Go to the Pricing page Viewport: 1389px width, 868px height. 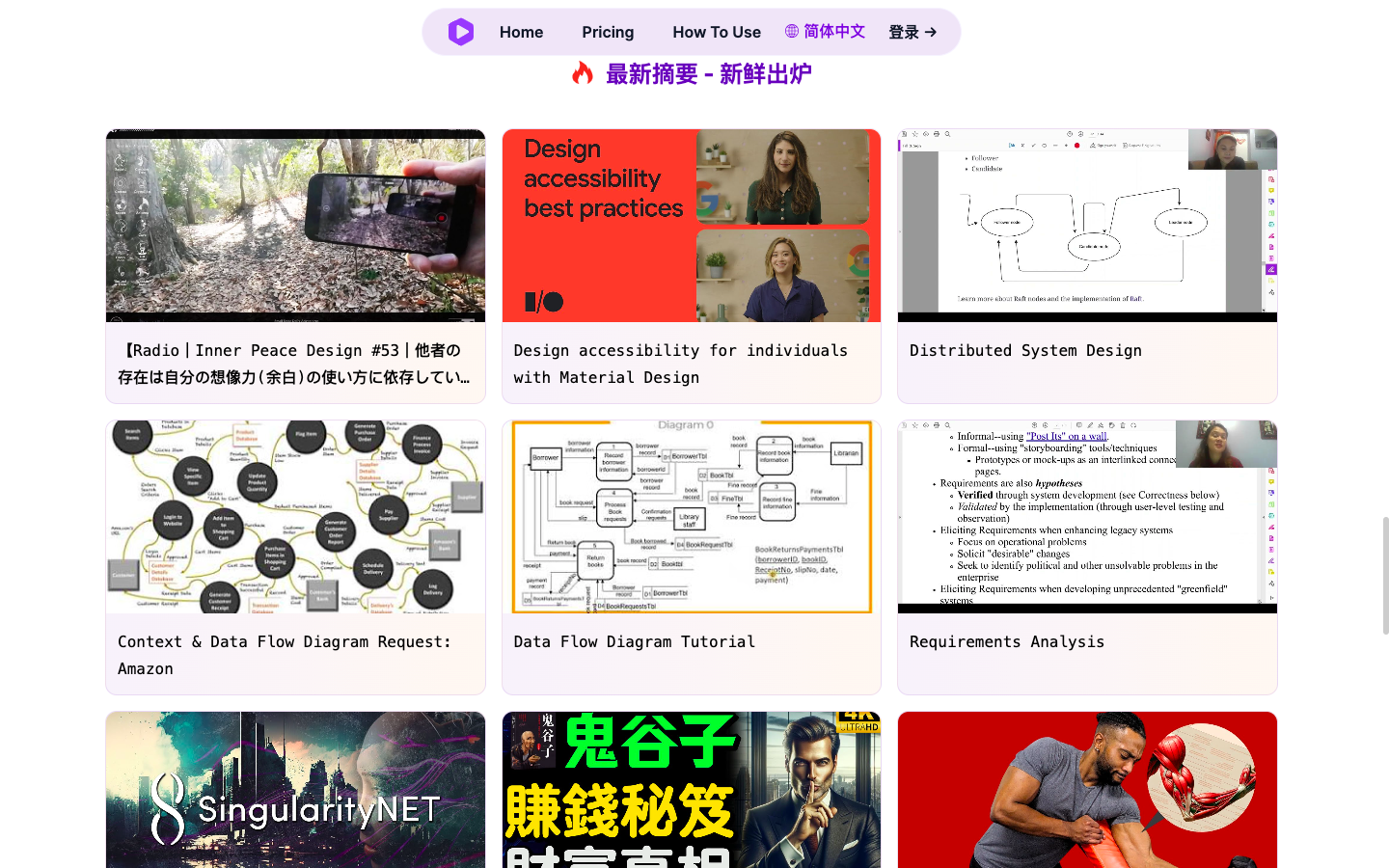coord(608,32)
